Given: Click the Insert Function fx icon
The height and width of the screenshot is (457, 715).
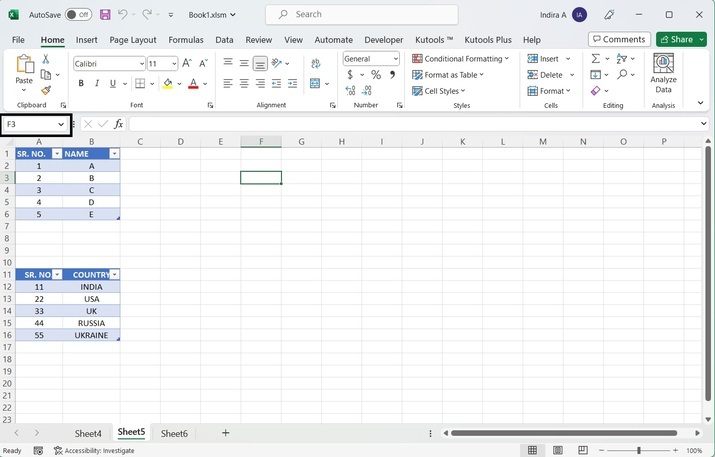Looking at the screenshot, I should [118, 124].
